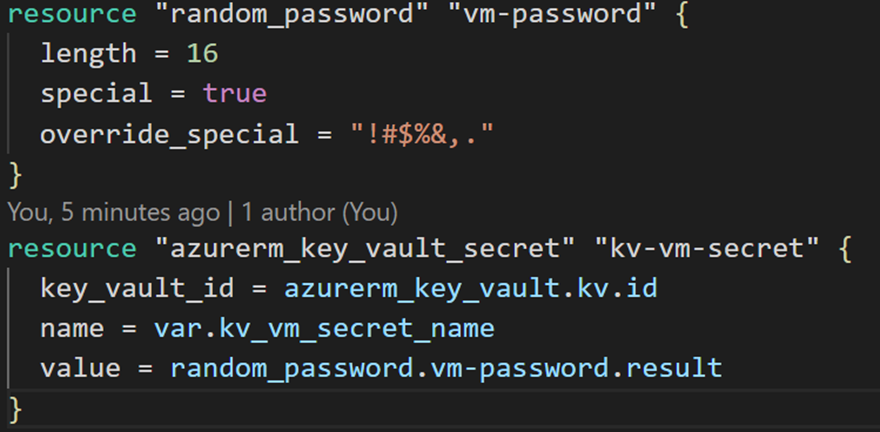Click the boolean value true

point(235,94)
